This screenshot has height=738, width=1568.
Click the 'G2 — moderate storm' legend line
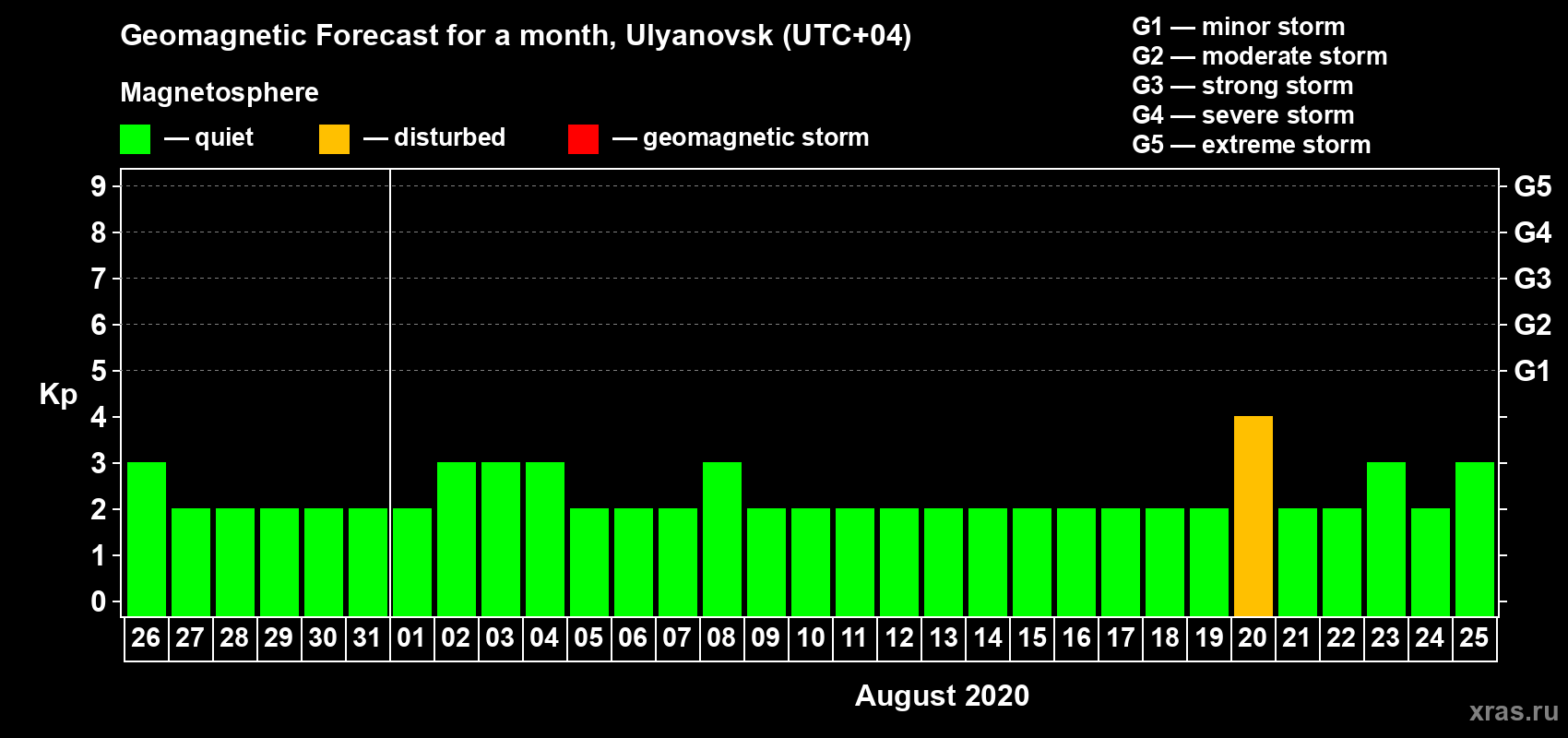(x=1260, y=56)
